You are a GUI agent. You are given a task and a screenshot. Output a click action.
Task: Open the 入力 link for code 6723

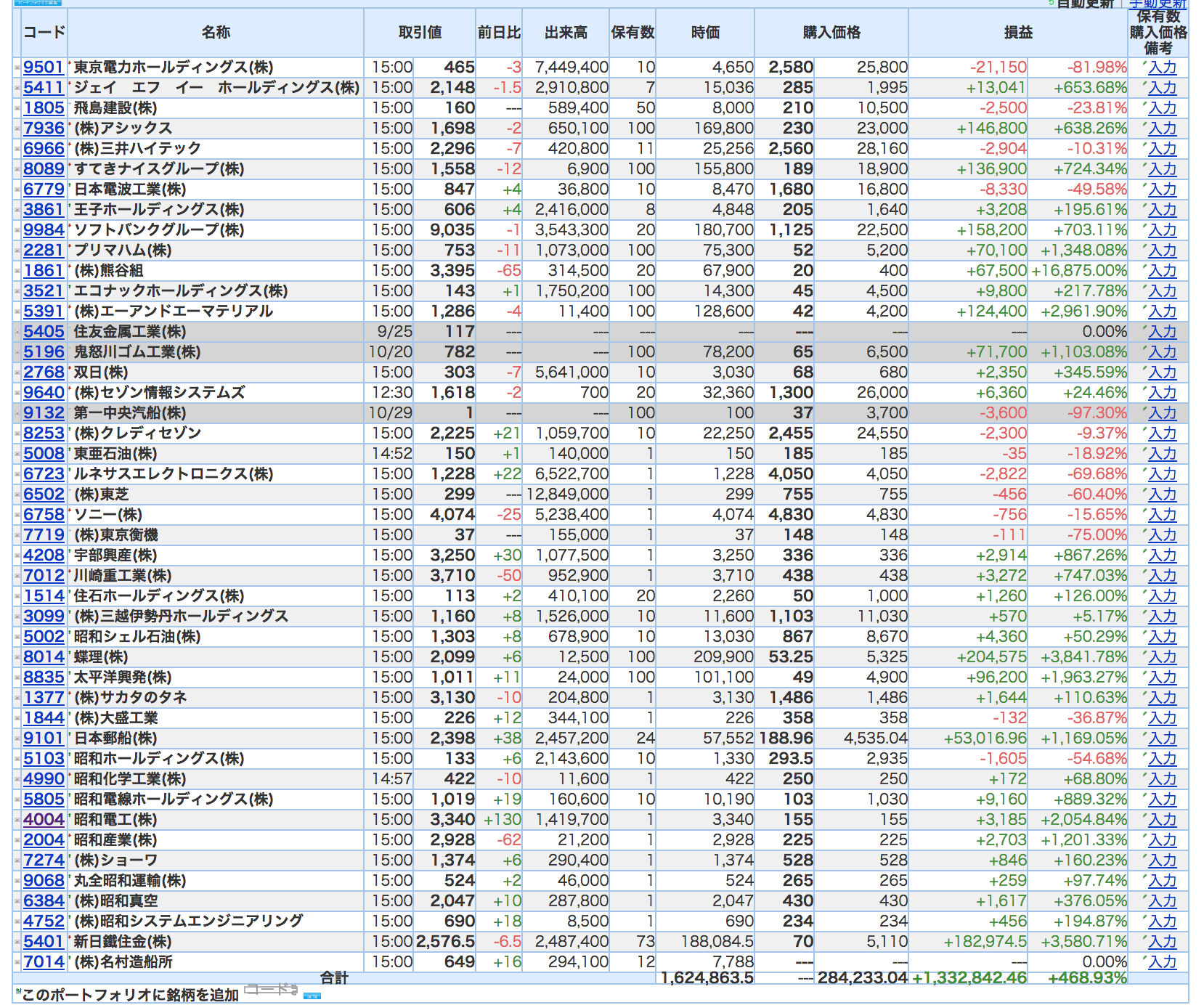pyautogui.click(x=1162, y=474)
